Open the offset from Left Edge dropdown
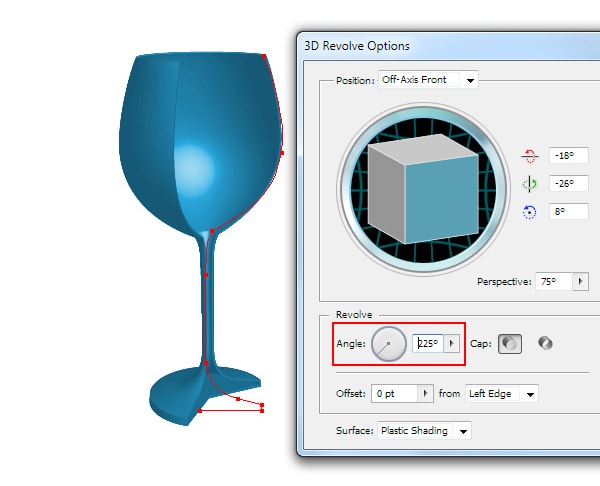600x486 pixels. coord(502,394)
